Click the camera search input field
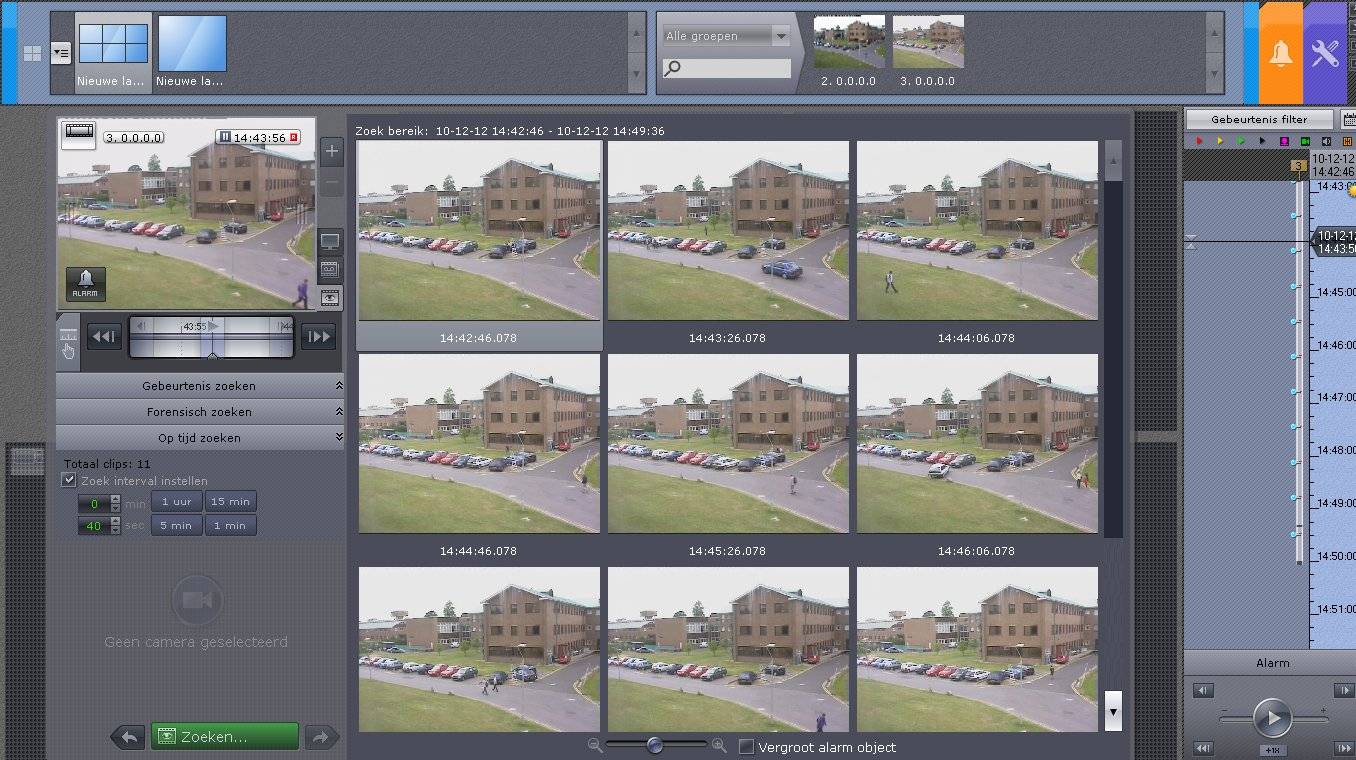Image resolution: width=1356 pixels, height=760 pixels. click(x=726, y=68)
